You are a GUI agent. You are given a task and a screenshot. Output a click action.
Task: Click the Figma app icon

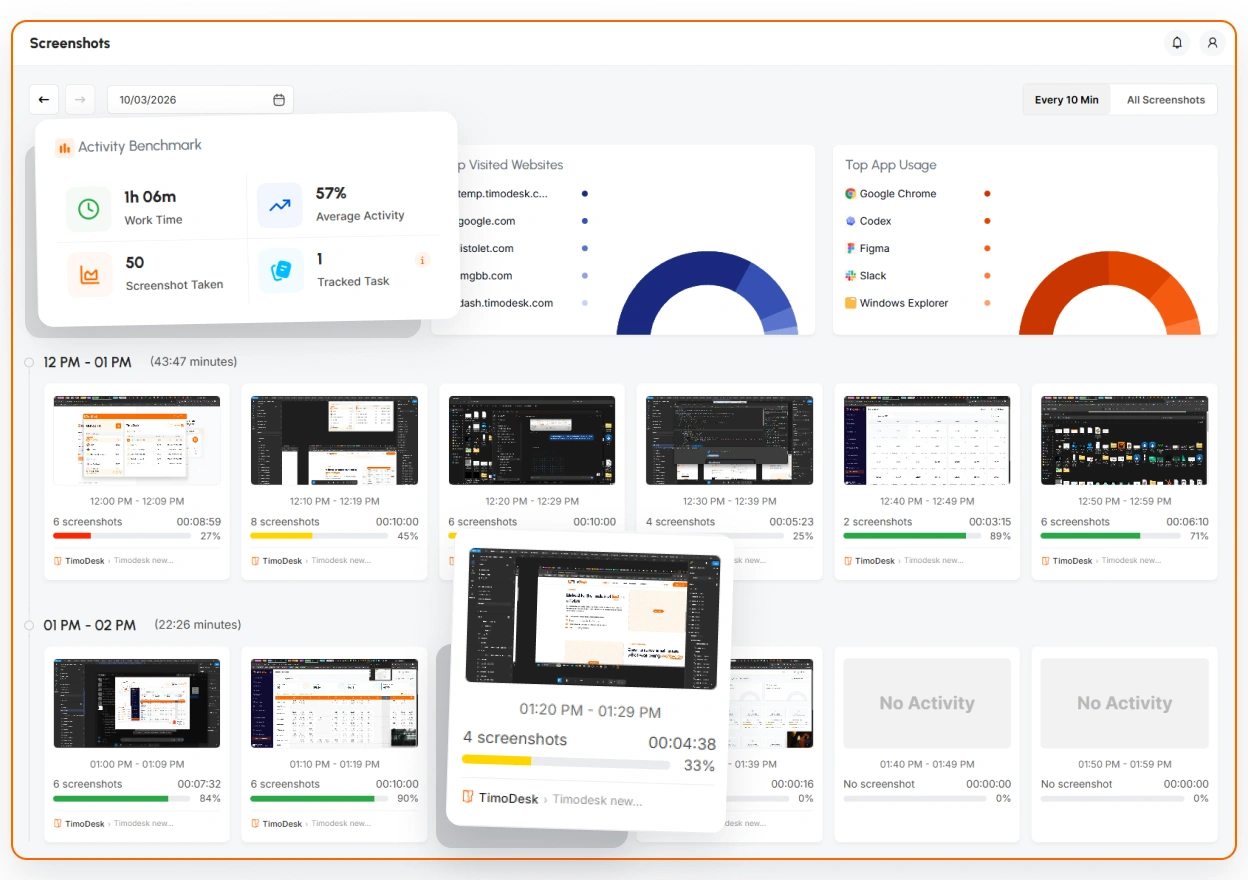click(x=851, y=248)
